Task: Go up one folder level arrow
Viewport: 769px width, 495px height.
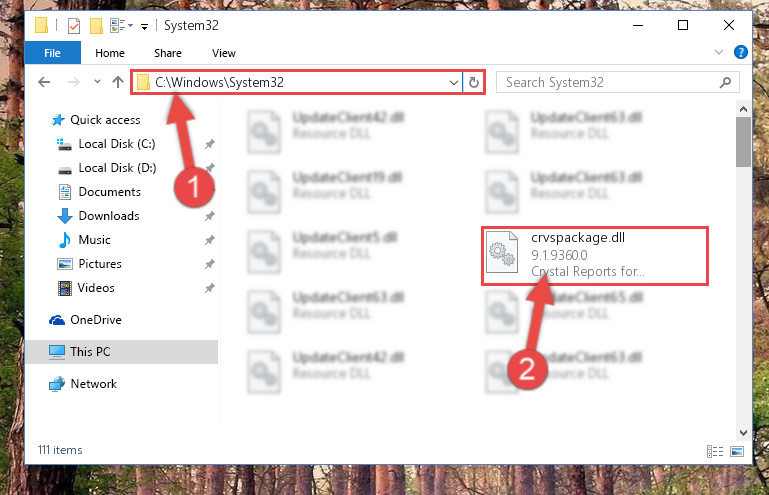Action: (x=118, y=82)
